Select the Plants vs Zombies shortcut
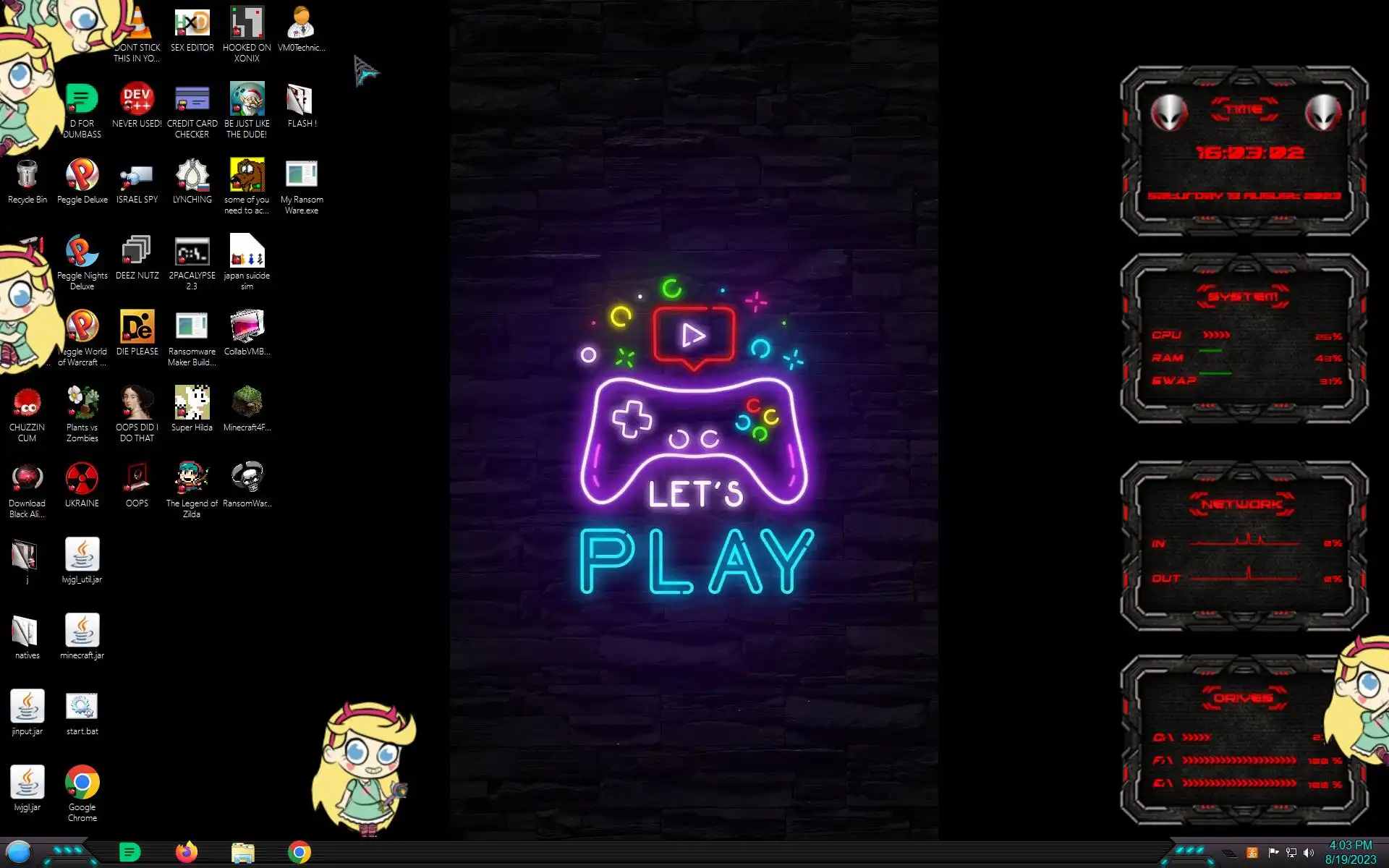The image size is (1389, 868). pos(82,404)
